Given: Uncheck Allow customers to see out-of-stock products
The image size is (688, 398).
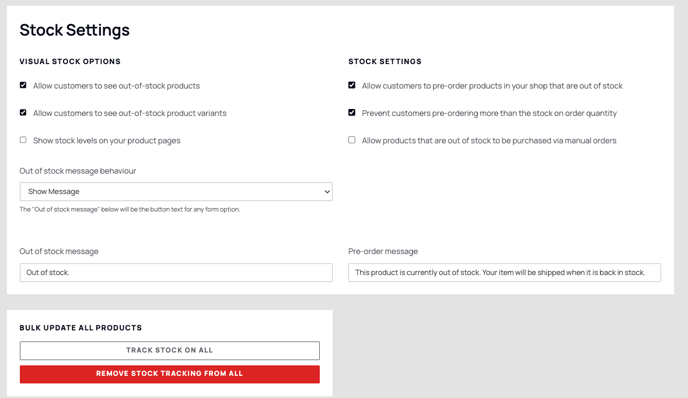Looking at the screenshot, I should (x=23, y=85).
